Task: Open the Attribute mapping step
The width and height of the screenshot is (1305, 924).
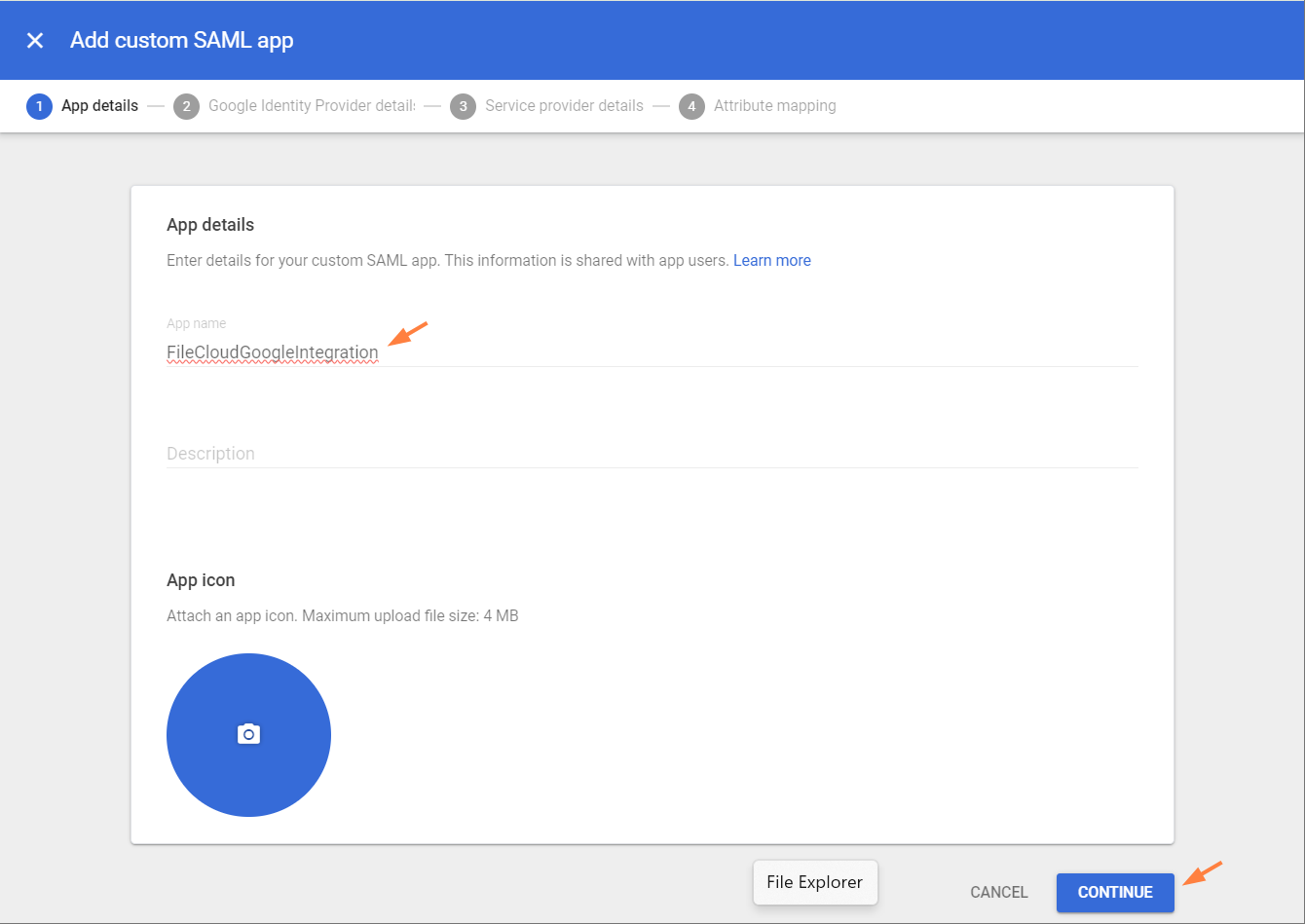Action: (774, 106)
